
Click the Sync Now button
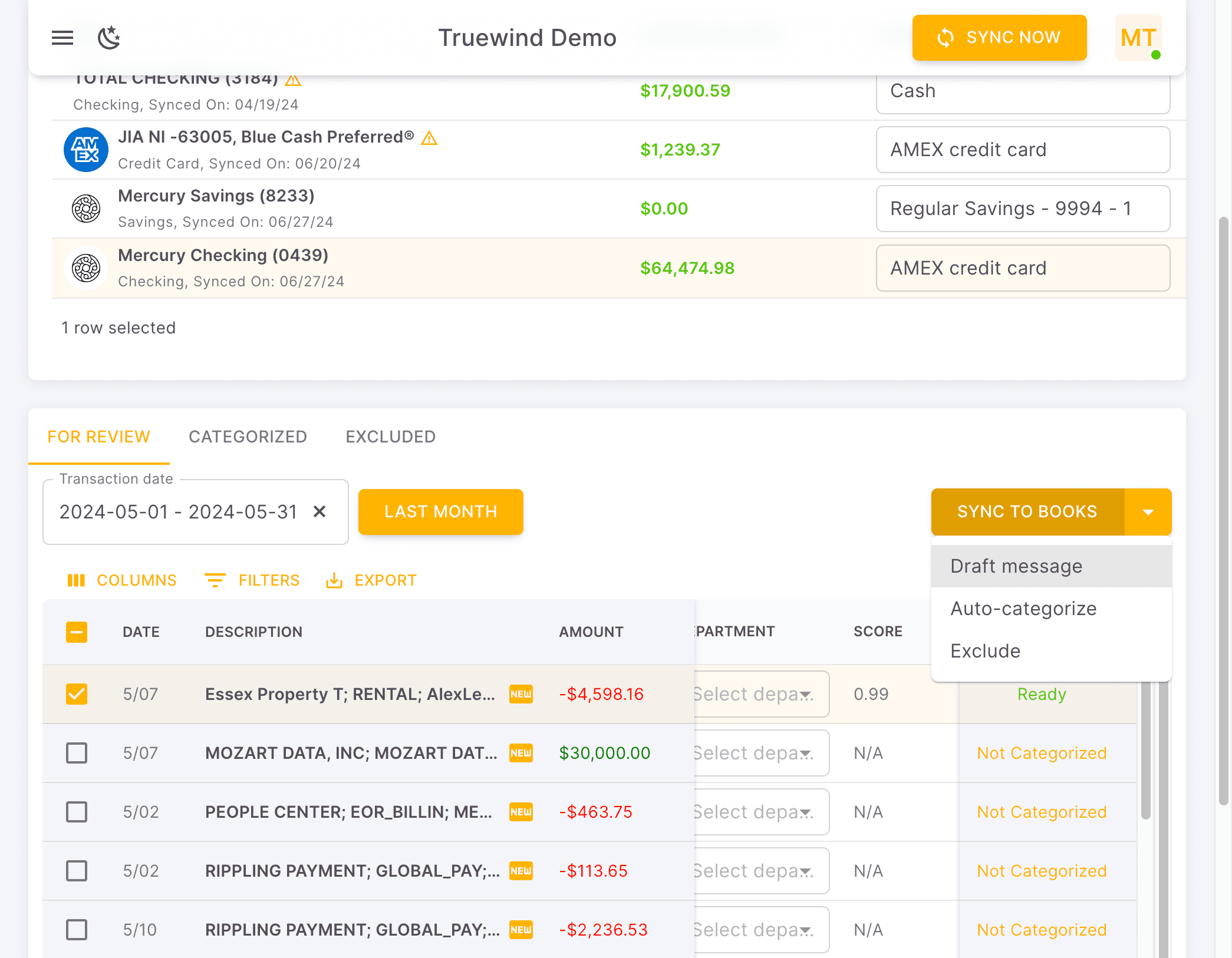tap(999, 38)
